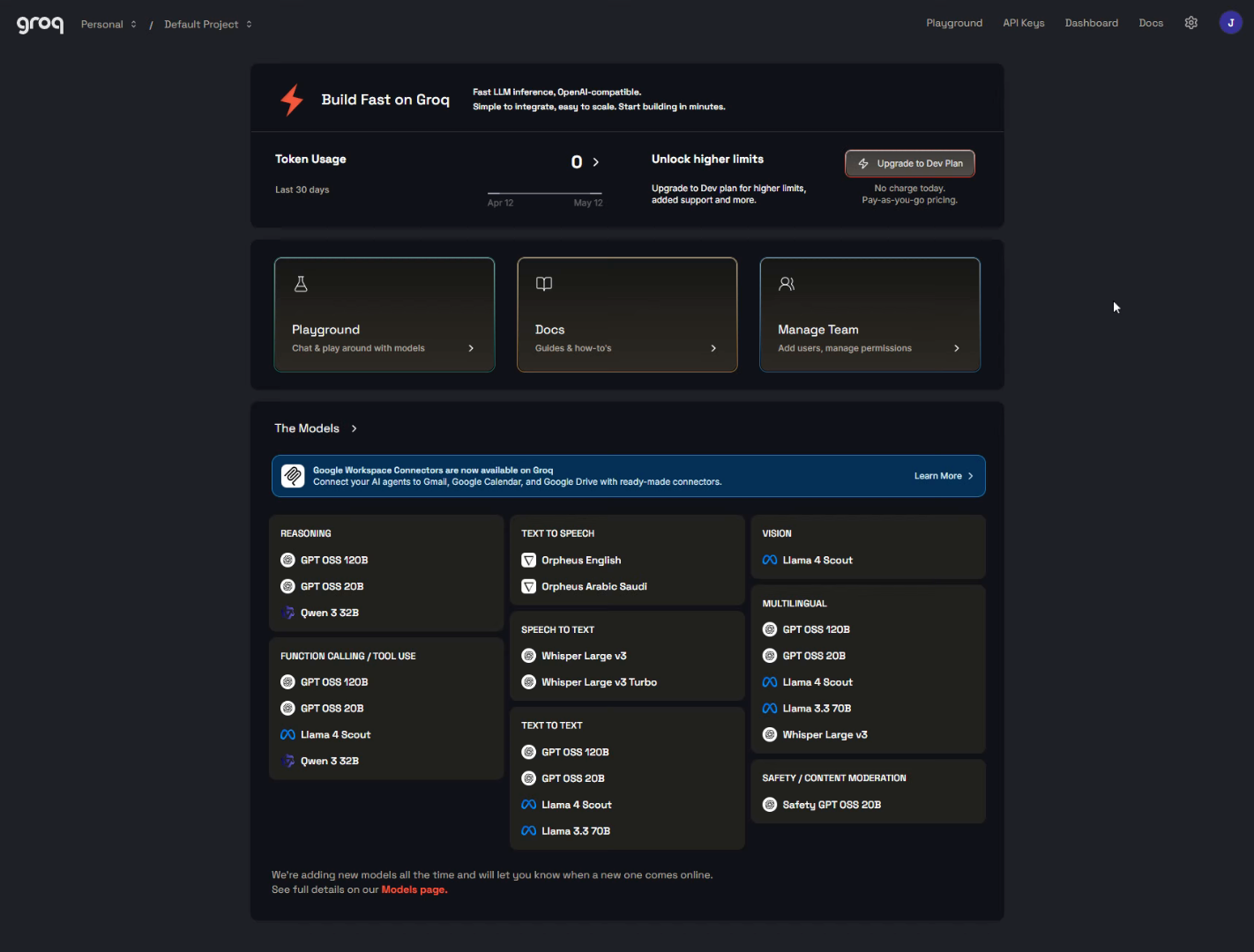The width and height of the screenshot is (1254, 952).
Task: Click Llama 3.3 70B icon under Multilingual
Action: pos(770,709)
